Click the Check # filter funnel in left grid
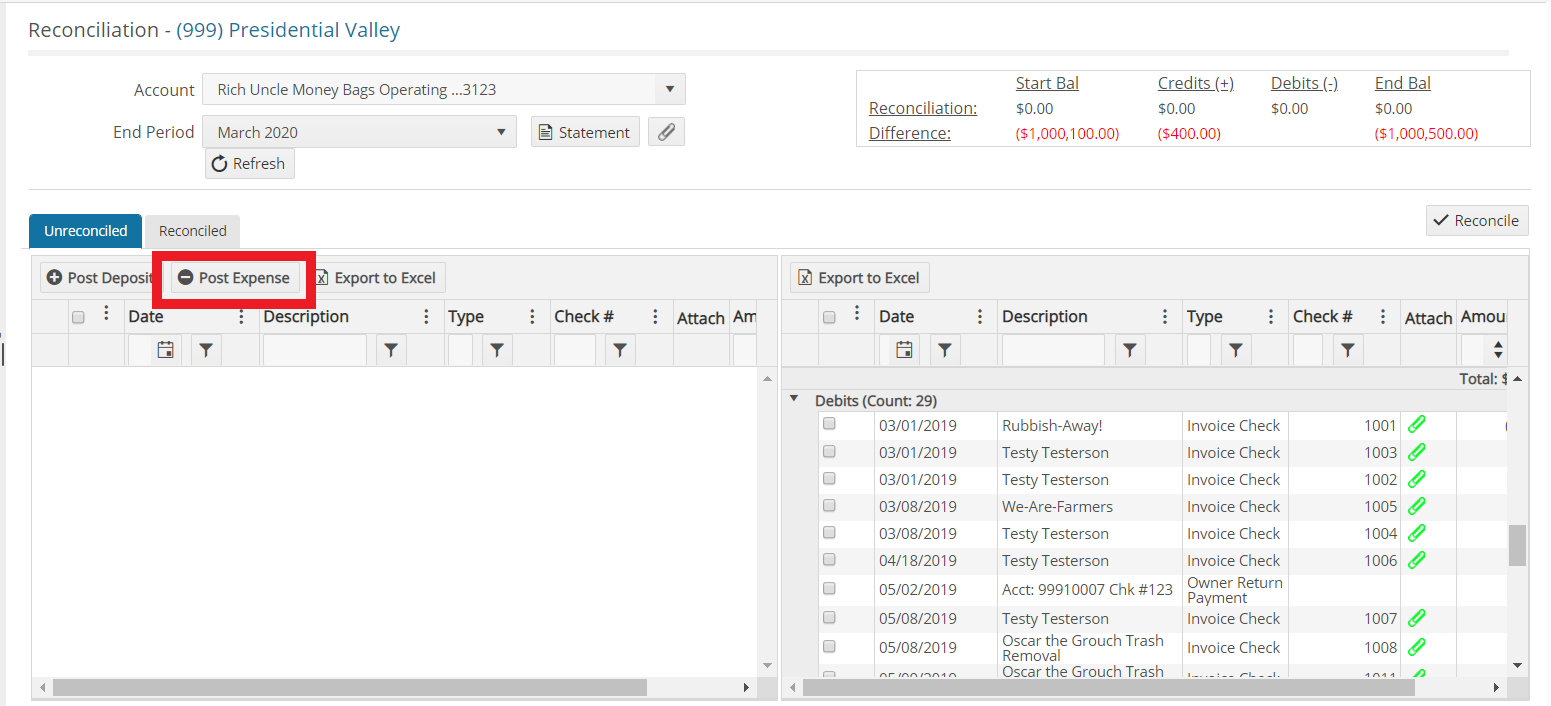1551x706 pixels. click(620, 350)
